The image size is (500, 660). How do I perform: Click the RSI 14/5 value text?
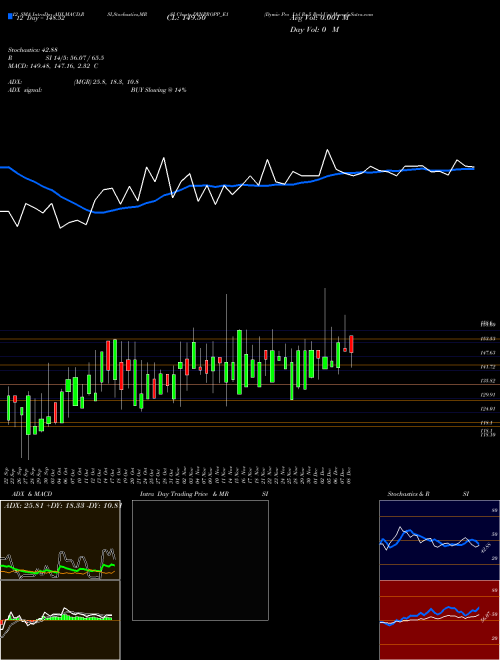tap(75, 58)
